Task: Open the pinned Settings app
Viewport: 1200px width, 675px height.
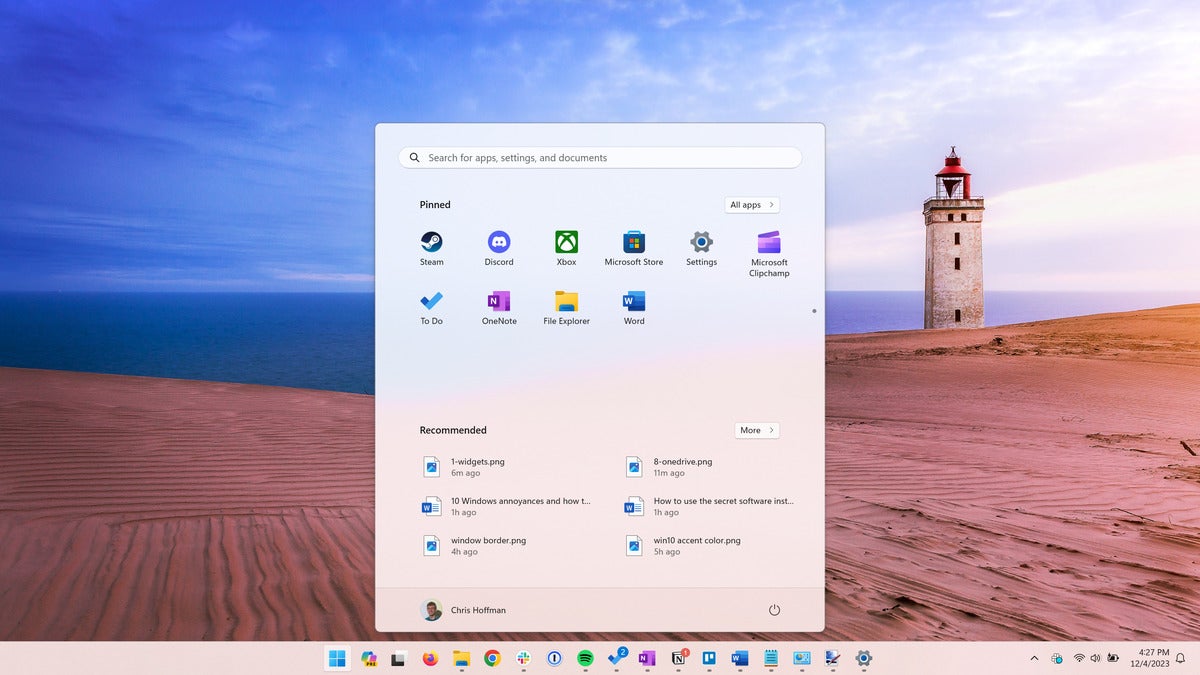Action: 701,248
